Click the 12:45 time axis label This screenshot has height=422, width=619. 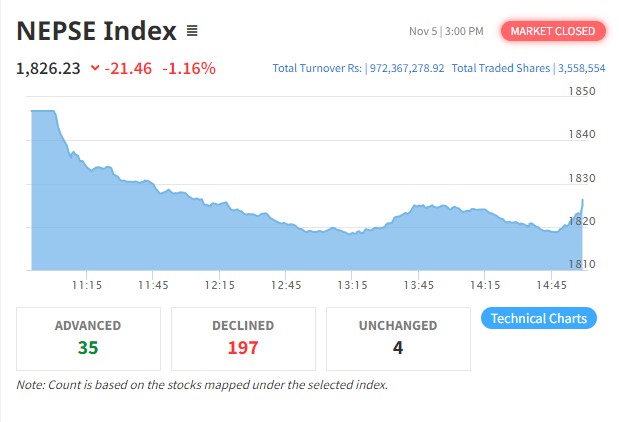click(x=285, y=285)
